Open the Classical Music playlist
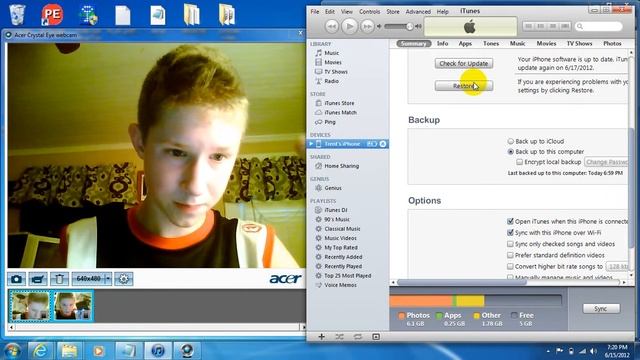 342,229
